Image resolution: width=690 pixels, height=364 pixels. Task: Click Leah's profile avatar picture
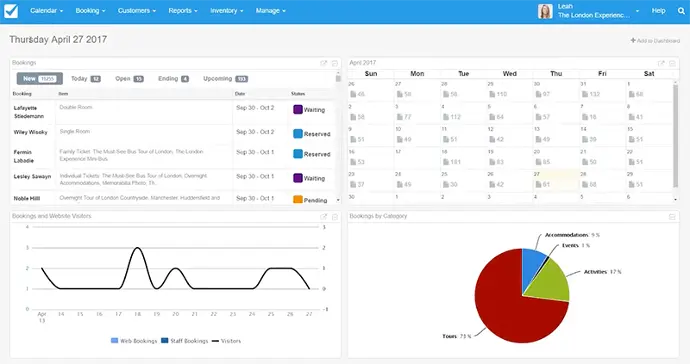(545, 11)
